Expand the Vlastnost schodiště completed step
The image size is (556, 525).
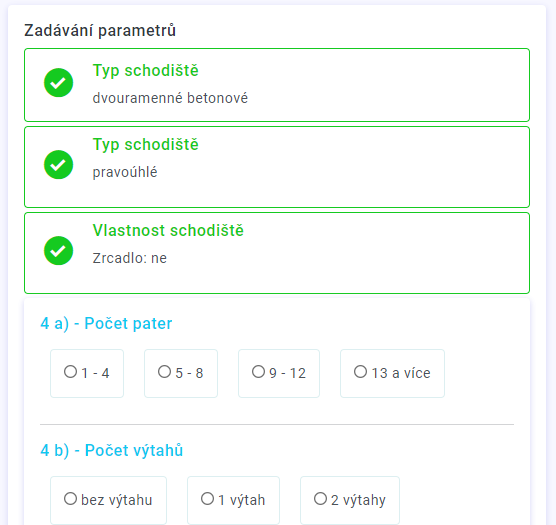coord(277,253)
